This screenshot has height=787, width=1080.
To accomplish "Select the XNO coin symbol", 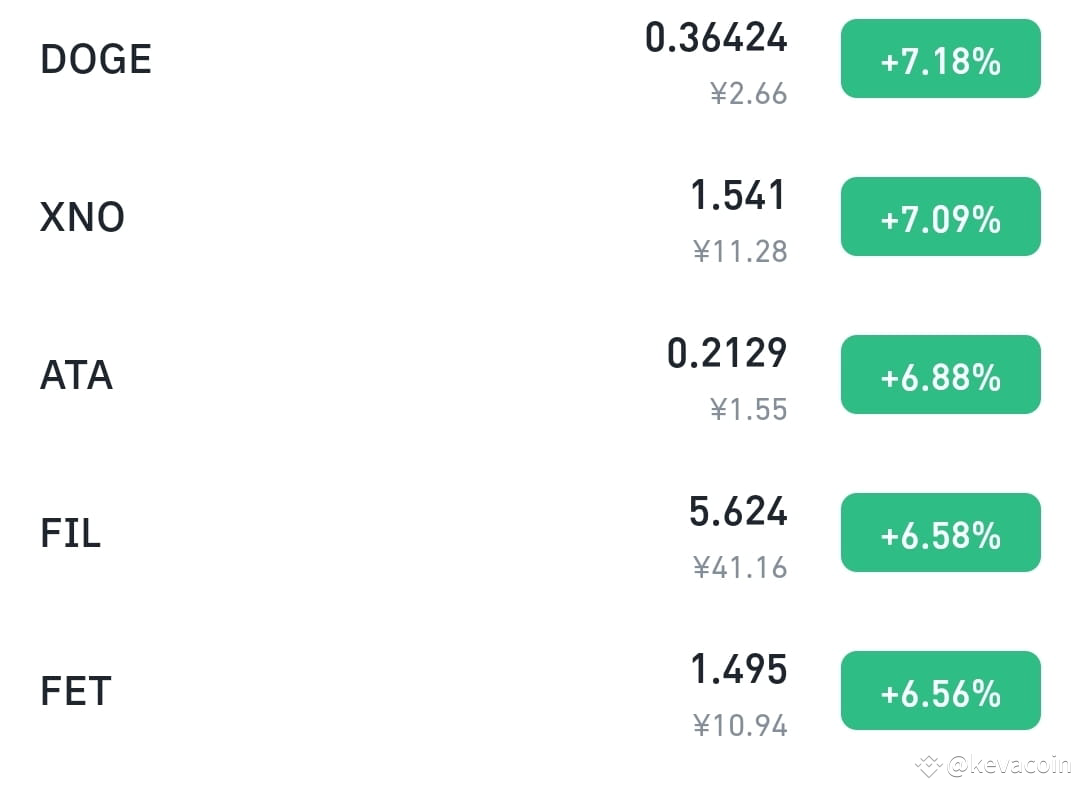I will click(x=82, y=217).
